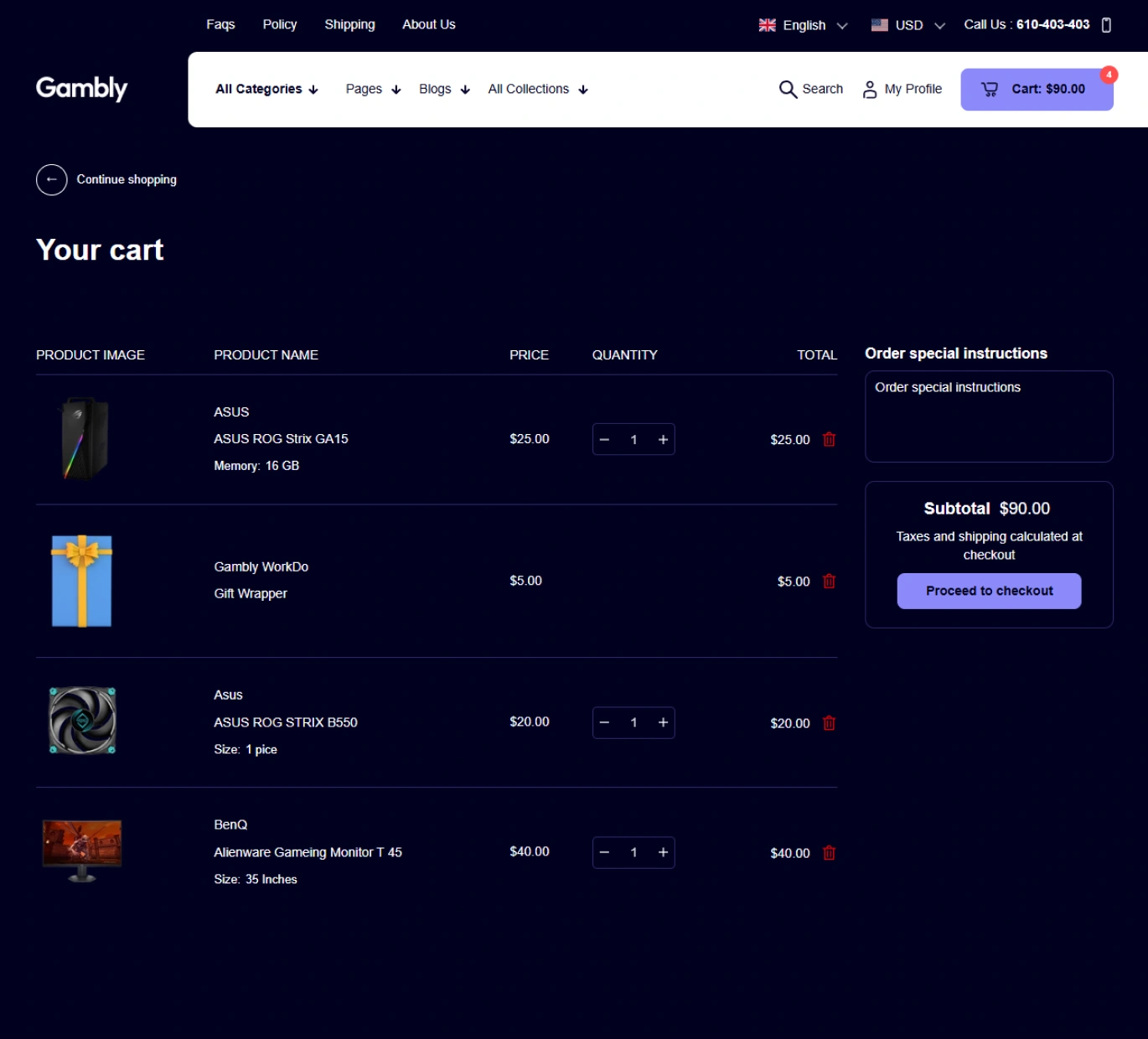Open Gift Wrapper product name
The height and width of the screenshot is (1039, 1148).
[251, 593]
